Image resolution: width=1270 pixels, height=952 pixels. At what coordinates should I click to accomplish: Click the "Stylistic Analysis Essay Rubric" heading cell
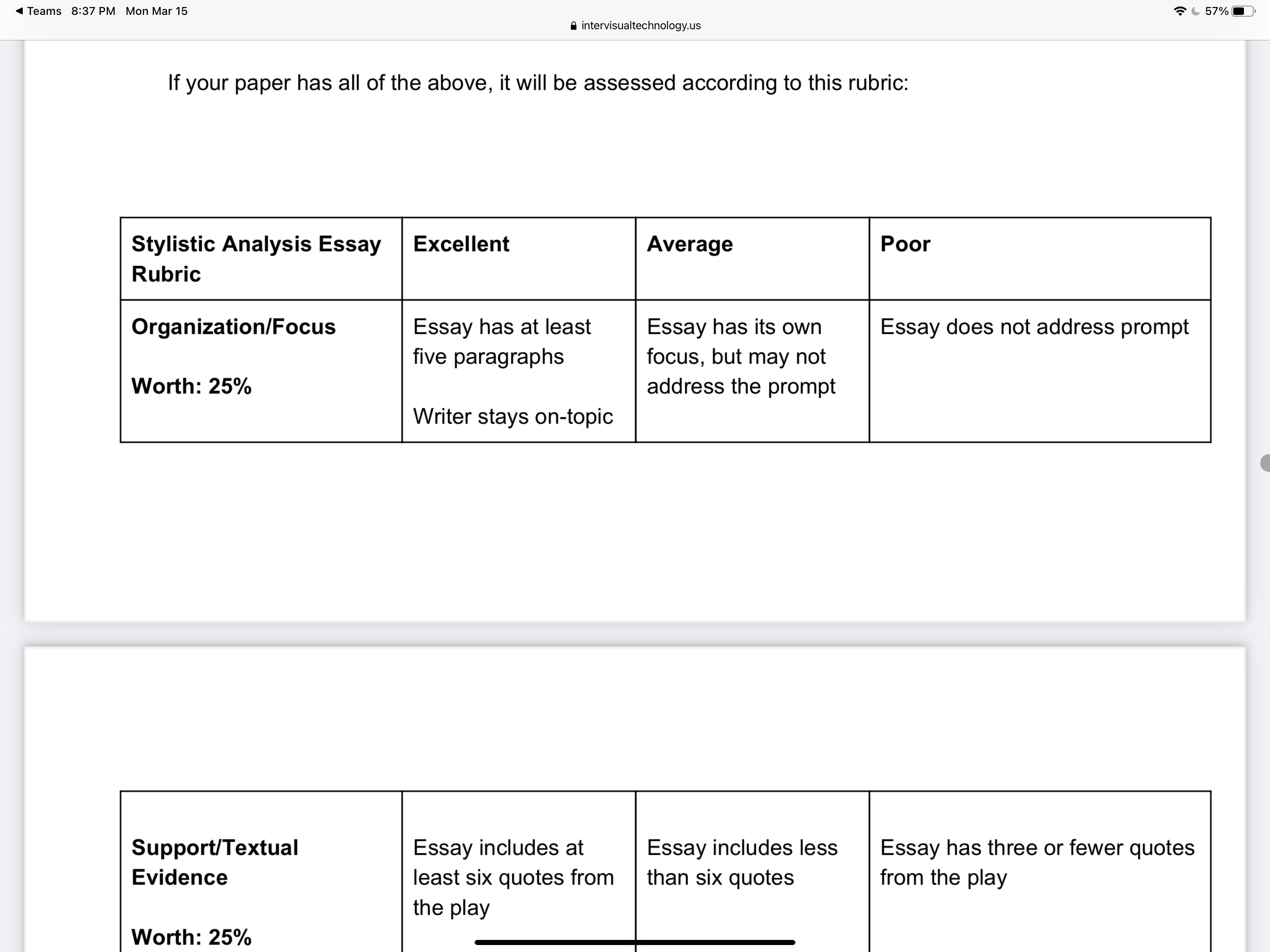(x=256, y=258)
